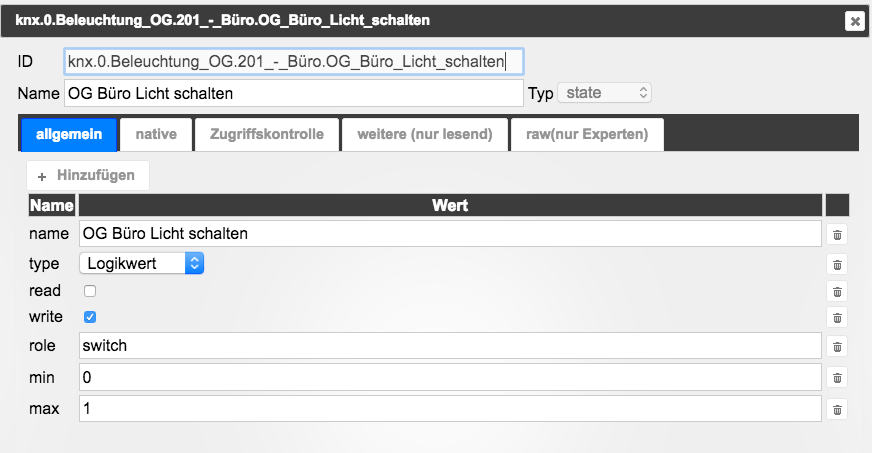This screenshot has height=453, width=872.
Task: Close the object dialog with X
Action: click(x=855, y=21)
